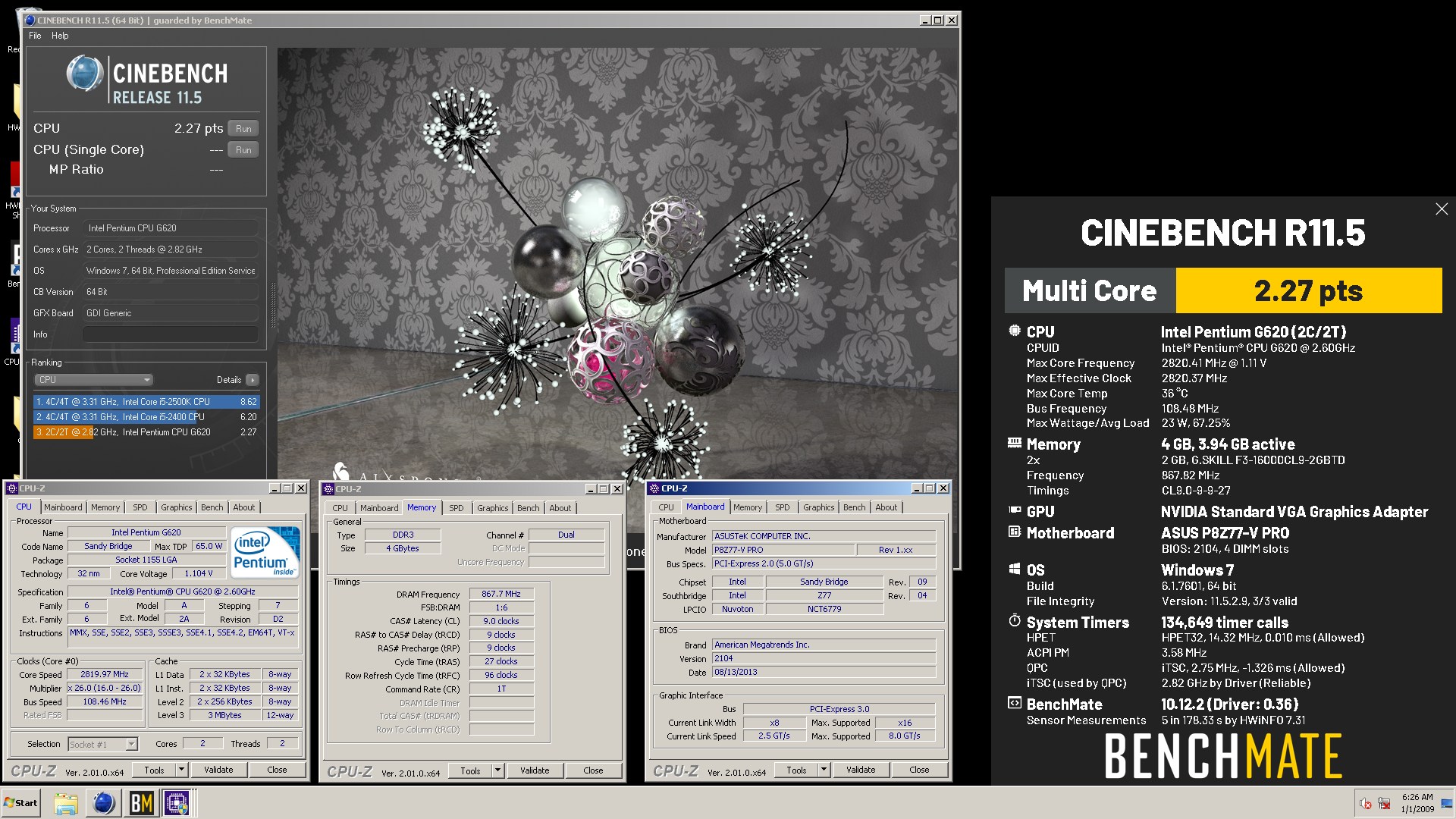Click Close button in Mainboard CPU-Z window
Screen dimensions: 1456x819
tap(919, 770)
